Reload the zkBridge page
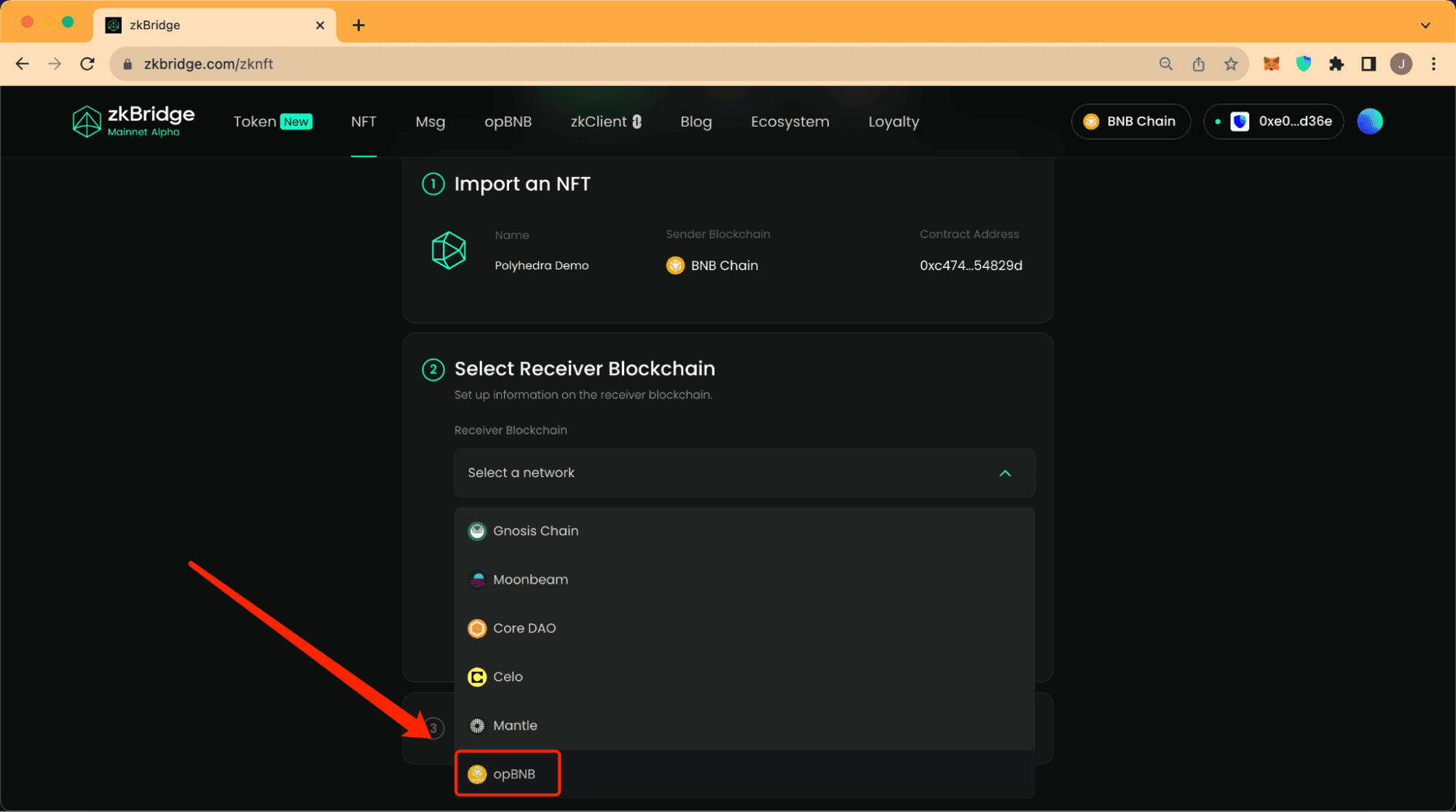 click(87, 64)
